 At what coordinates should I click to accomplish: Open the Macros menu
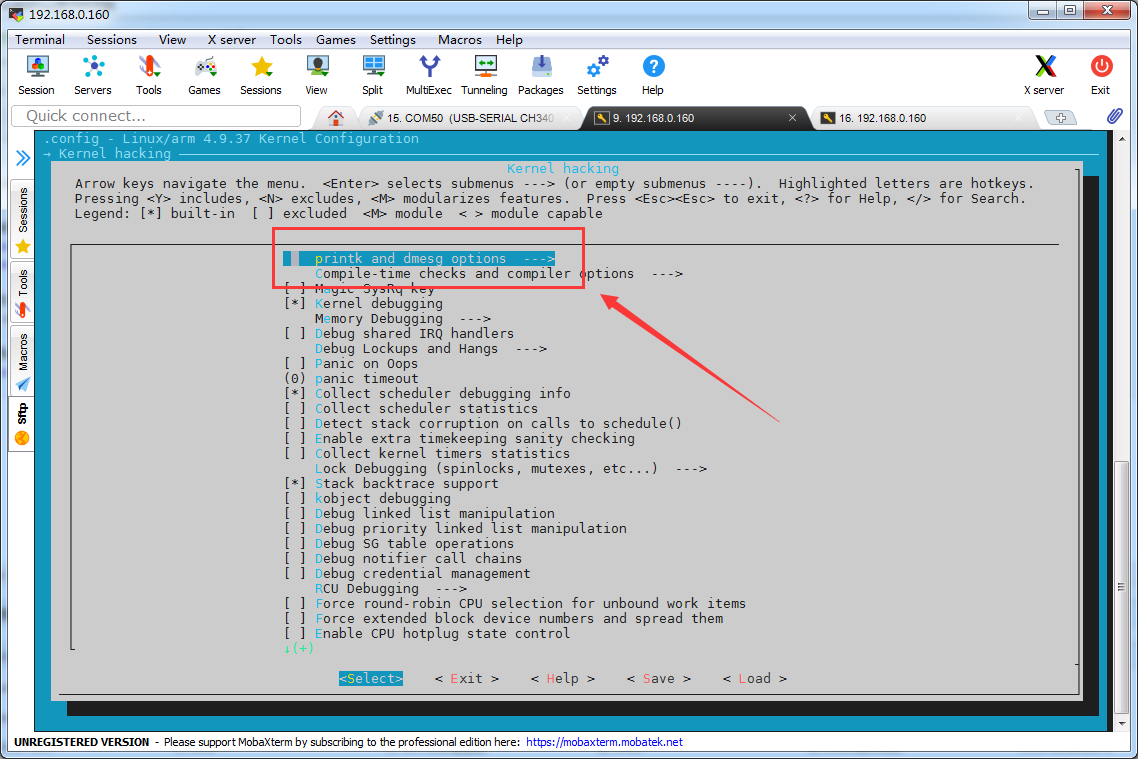459,40
